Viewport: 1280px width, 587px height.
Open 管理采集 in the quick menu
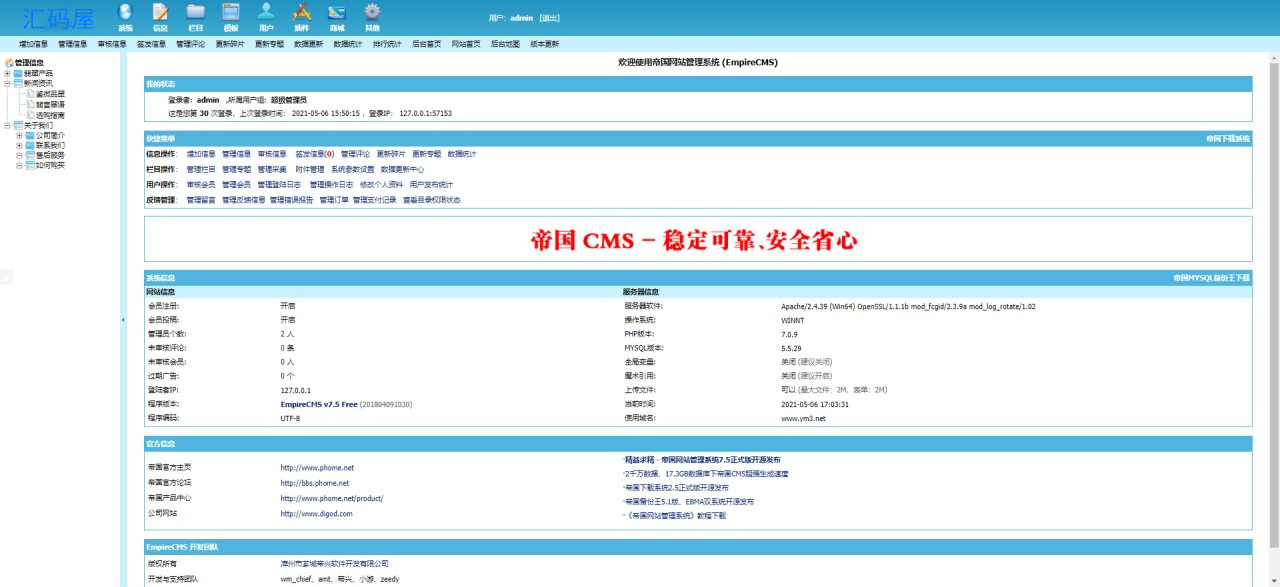point(272,169)
